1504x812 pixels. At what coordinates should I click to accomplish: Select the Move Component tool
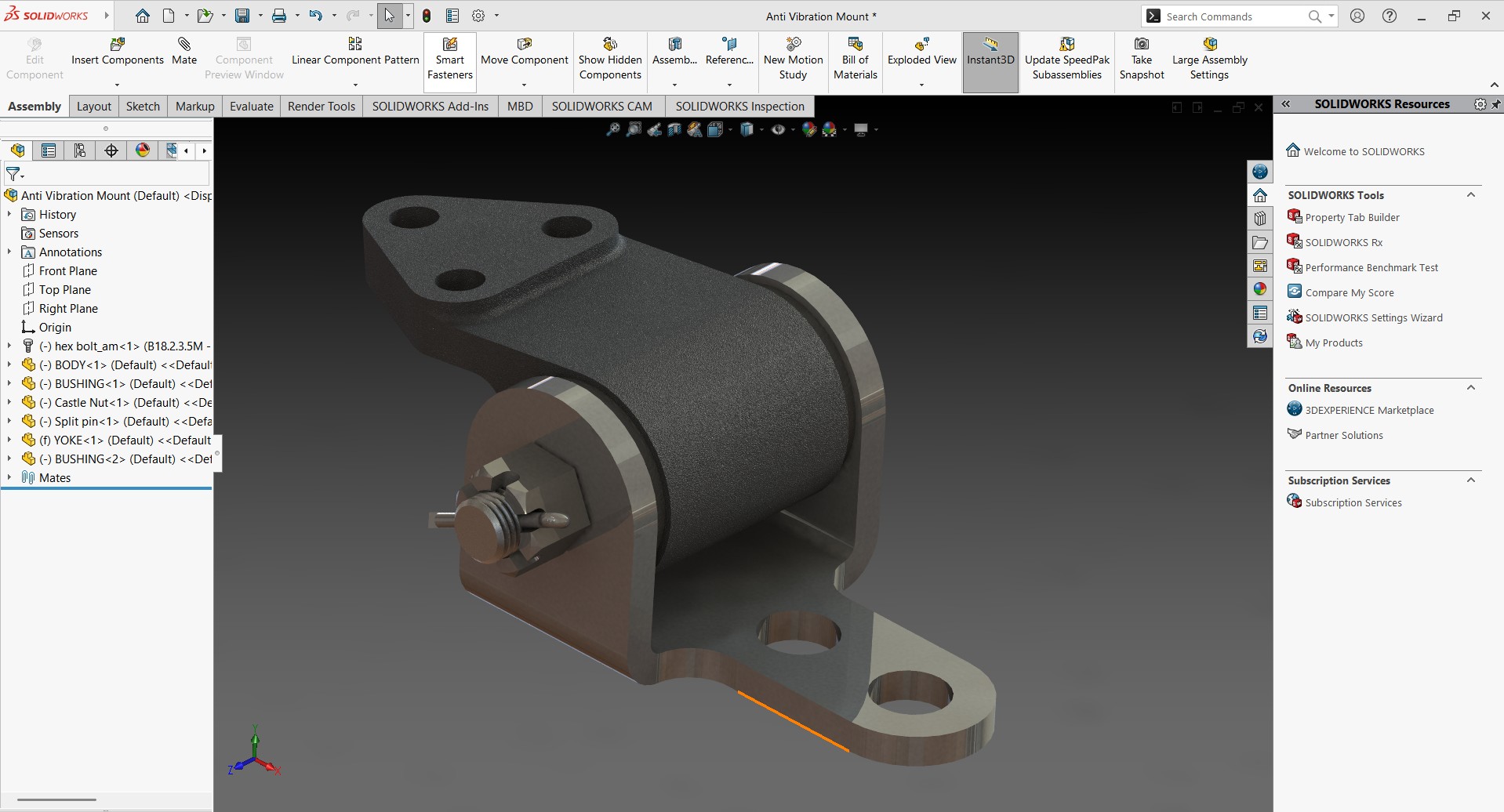(524, 52)
